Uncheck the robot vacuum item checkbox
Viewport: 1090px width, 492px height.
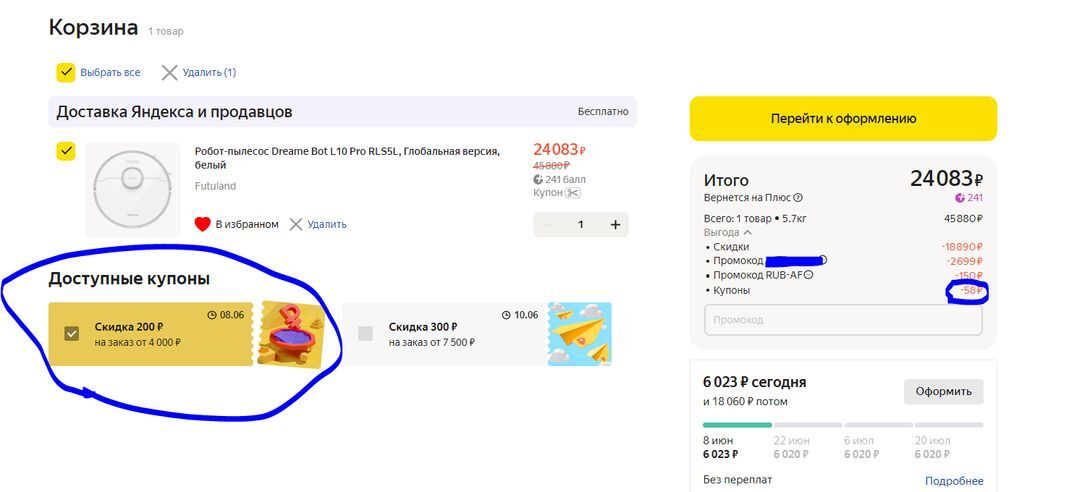[x=66, y=151]
